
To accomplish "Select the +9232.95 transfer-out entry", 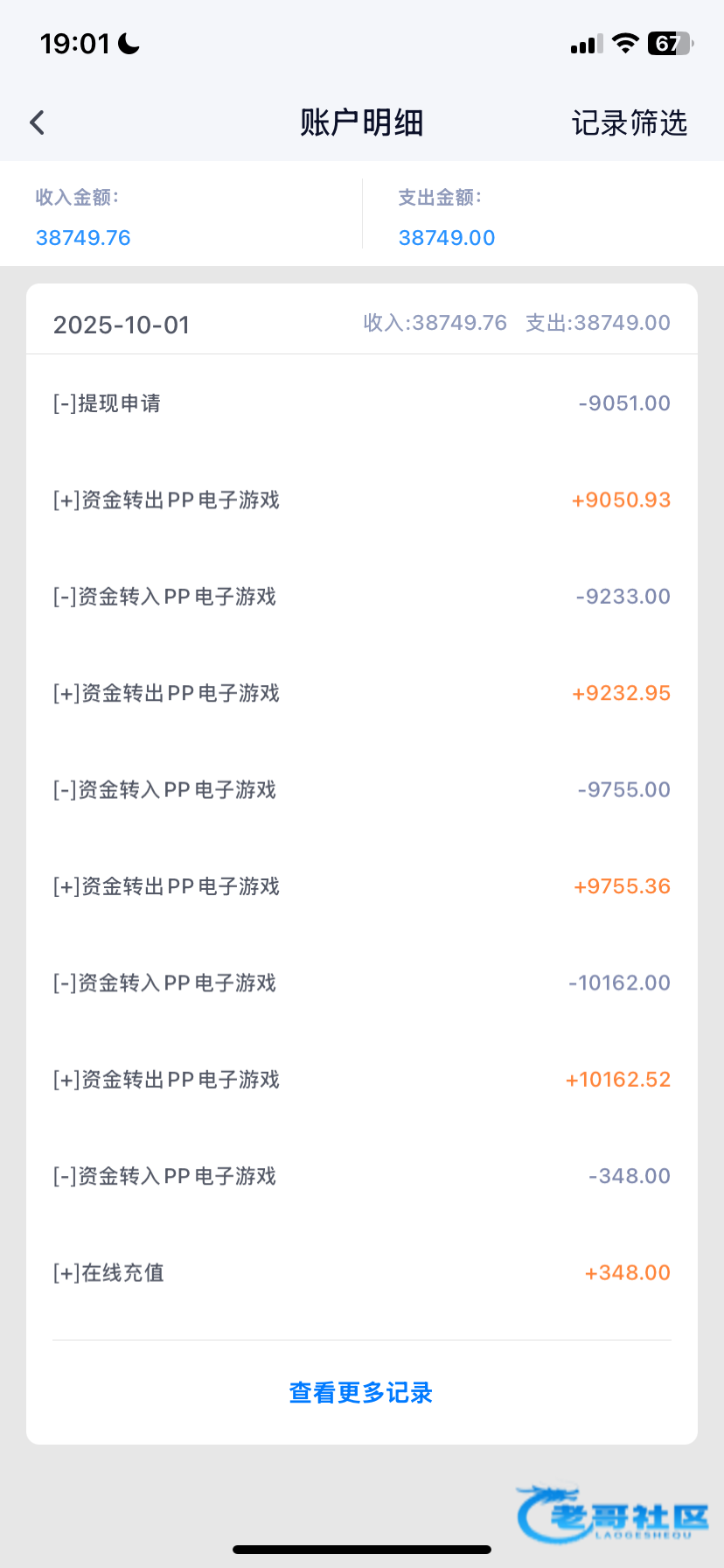I will [x=361, y=693].
